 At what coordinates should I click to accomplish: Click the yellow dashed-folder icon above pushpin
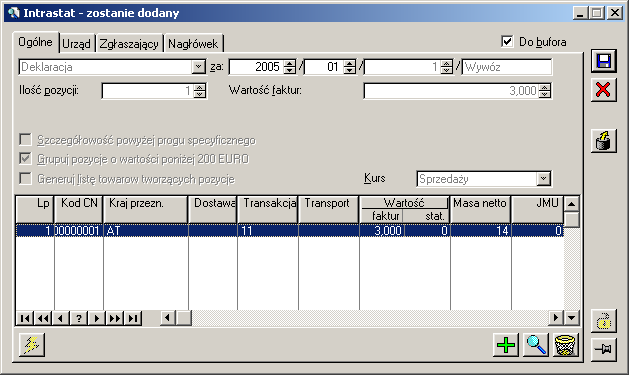point(604,320)
